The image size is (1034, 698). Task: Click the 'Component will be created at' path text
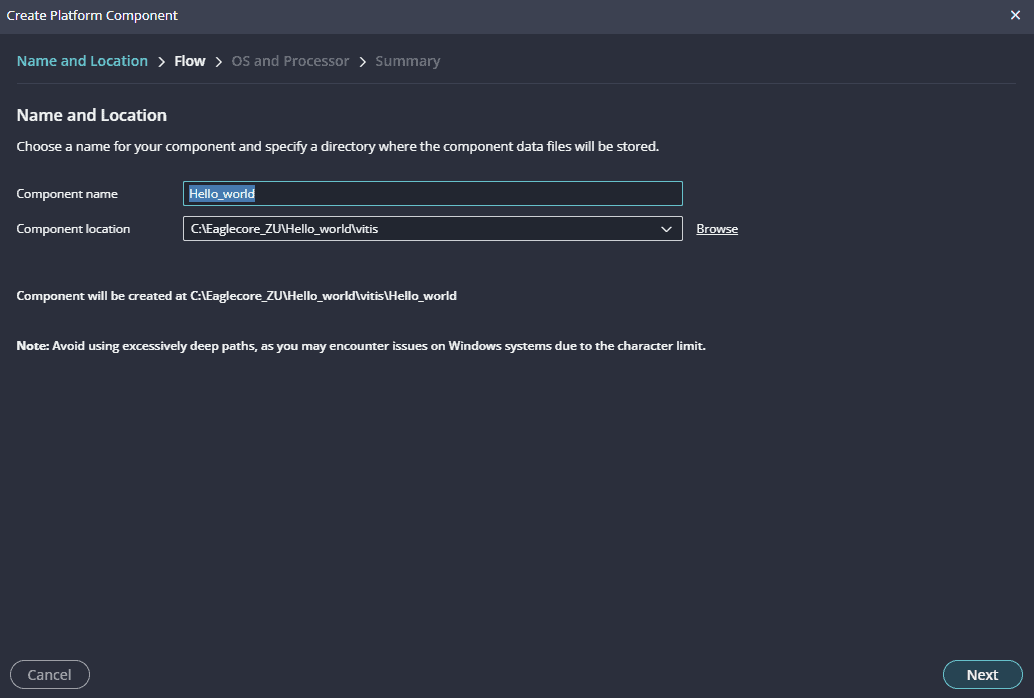coord(237,296)
